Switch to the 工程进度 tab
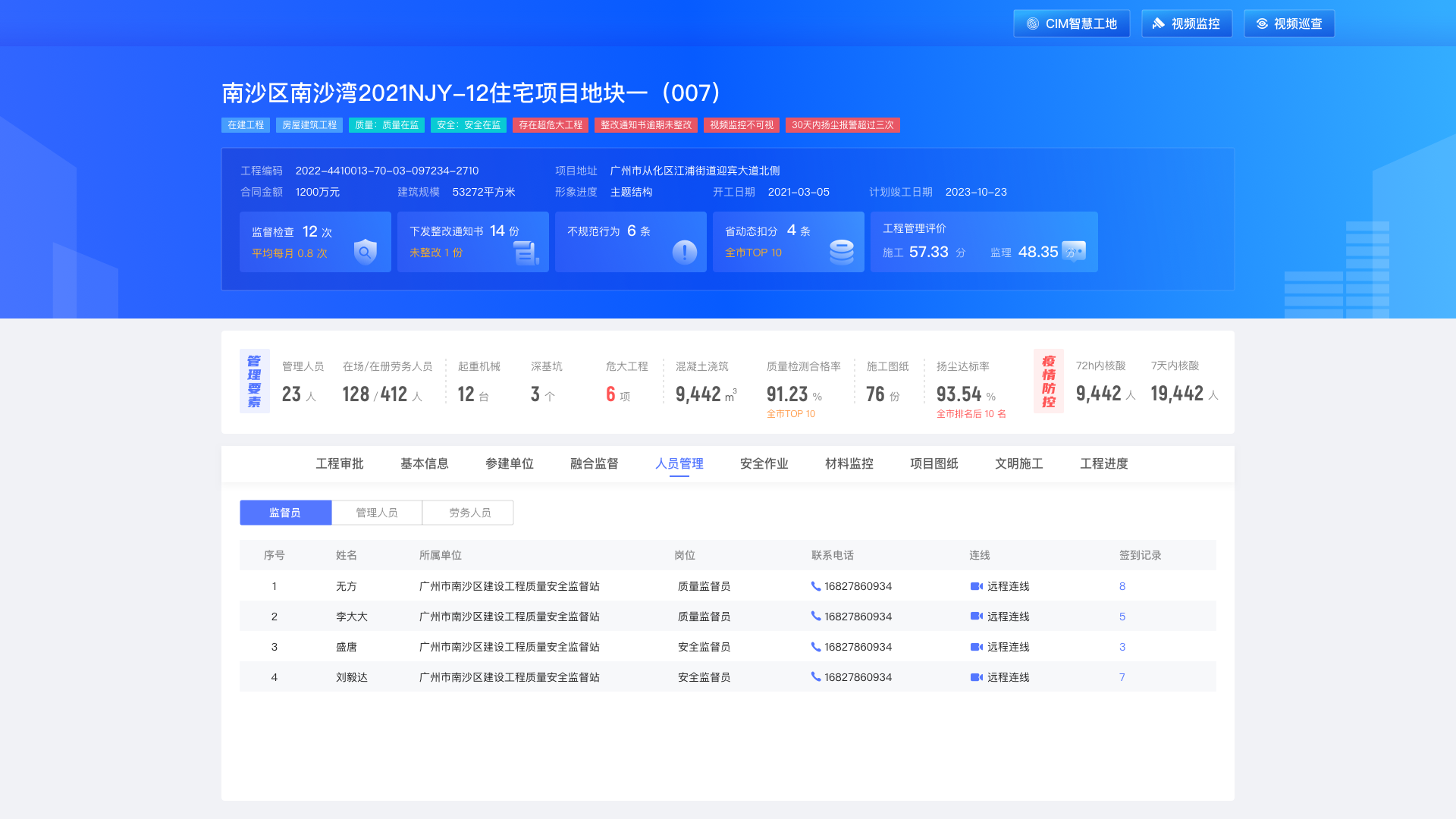Screen dimensions: 1456x819 1104,463
